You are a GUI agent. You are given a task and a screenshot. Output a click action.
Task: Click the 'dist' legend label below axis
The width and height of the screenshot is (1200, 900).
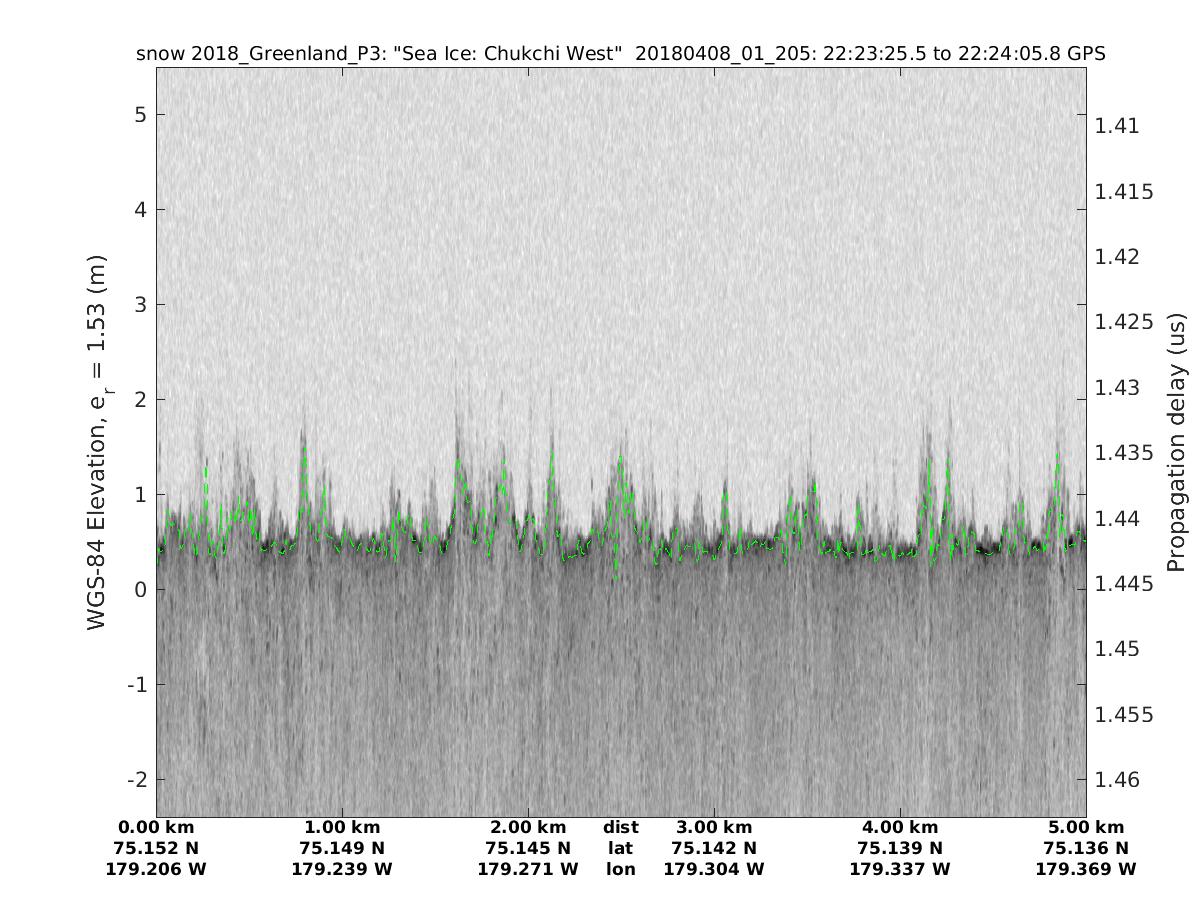(x=621, y=827)
